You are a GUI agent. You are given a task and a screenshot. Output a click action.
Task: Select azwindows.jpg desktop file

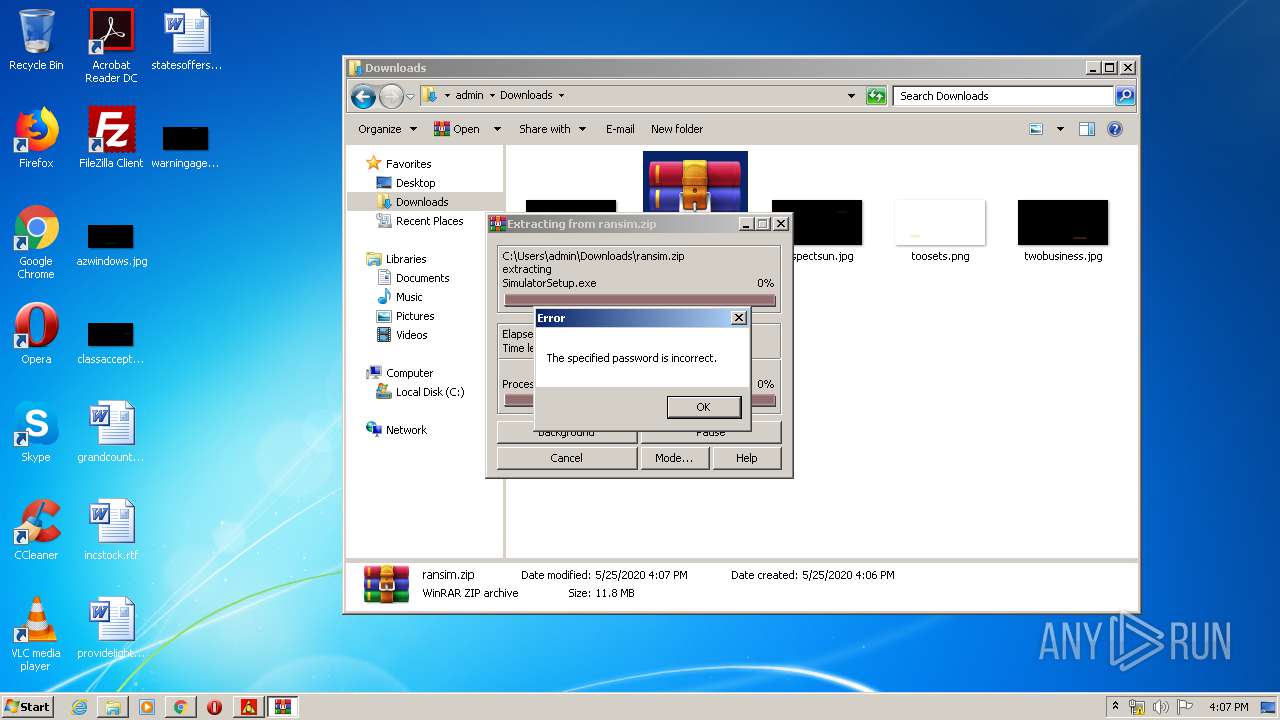(x=111, y=244)
